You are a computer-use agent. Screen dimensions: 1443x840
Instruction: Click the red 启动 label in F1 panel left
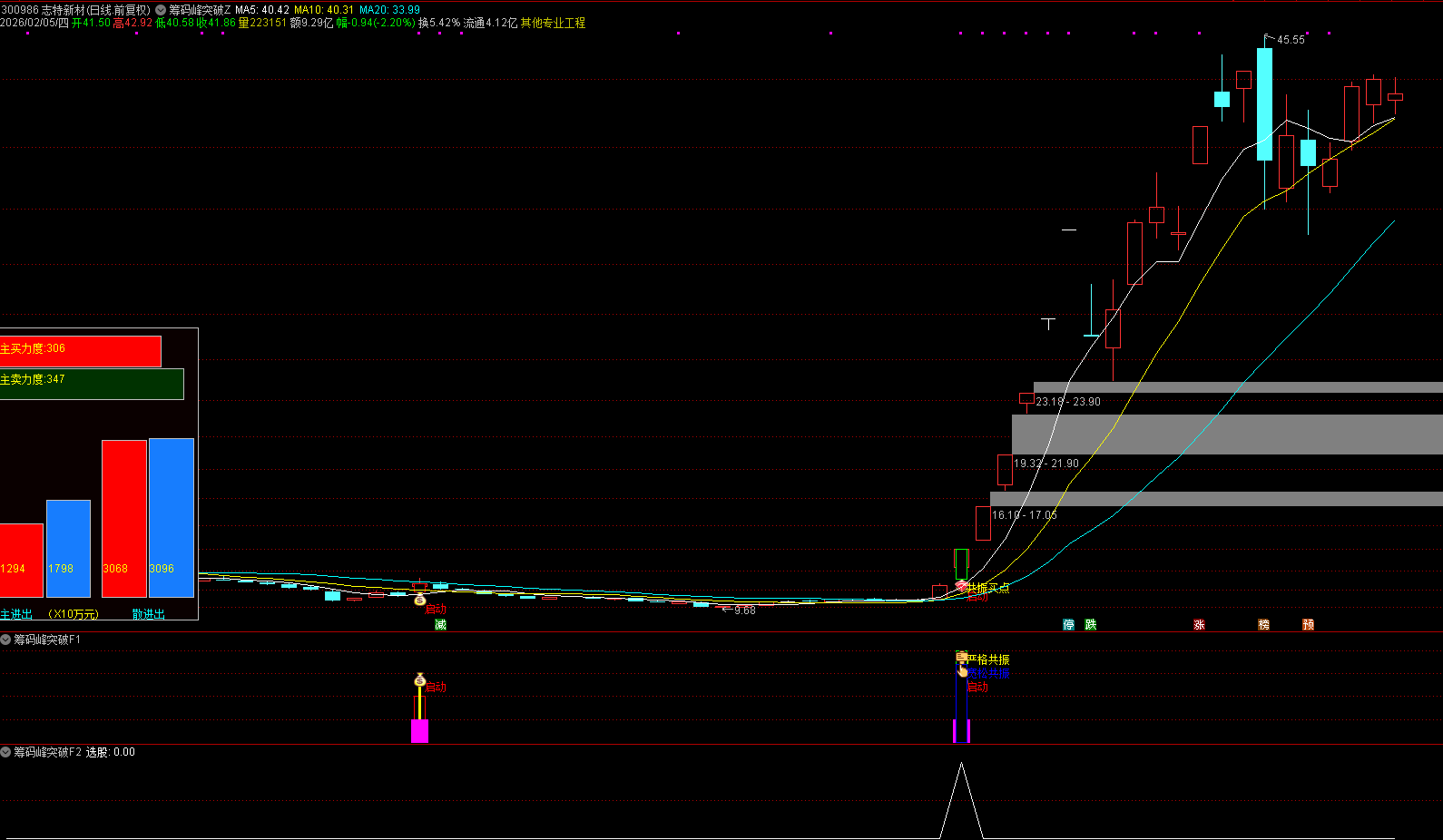(437, 687)
